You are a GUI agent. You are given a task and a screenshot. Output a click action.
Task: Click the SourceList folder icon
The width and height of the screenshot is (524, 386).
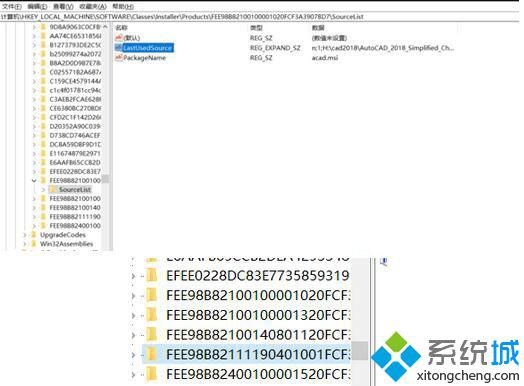pyautogui.click(x=53, y=189)
